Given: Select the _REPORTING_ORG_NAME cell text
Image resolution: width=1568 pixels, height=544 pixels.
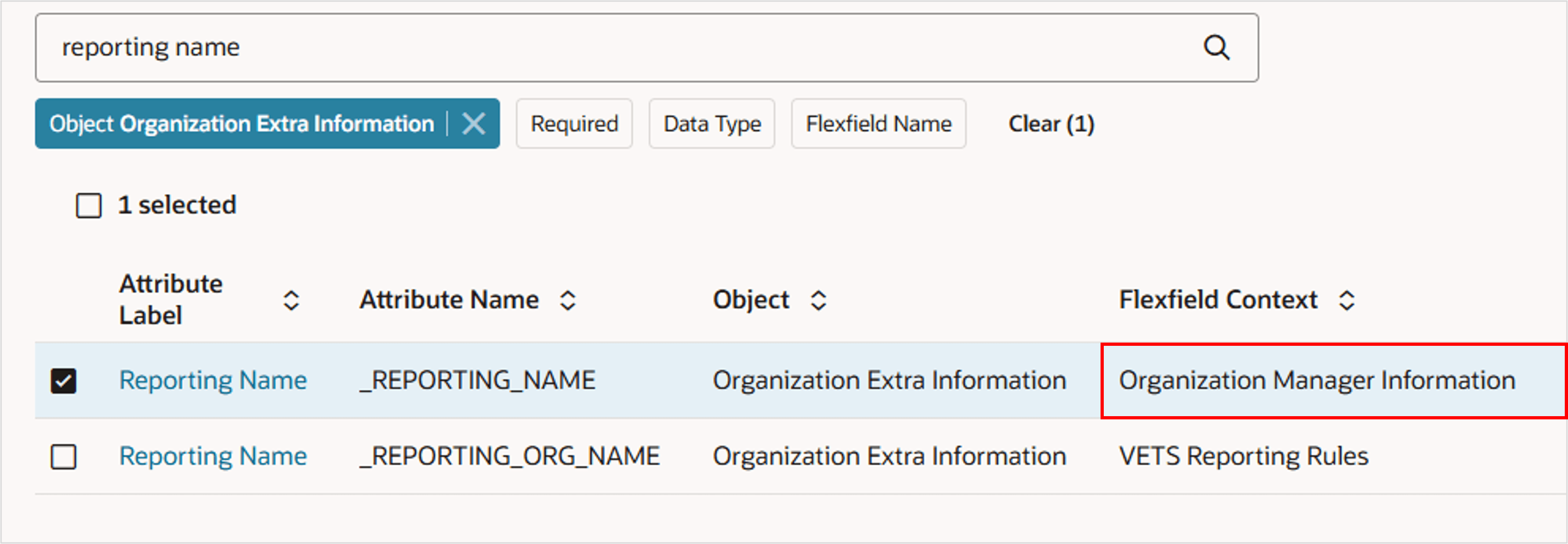Looking at the screenshot, I should [509, 456].
